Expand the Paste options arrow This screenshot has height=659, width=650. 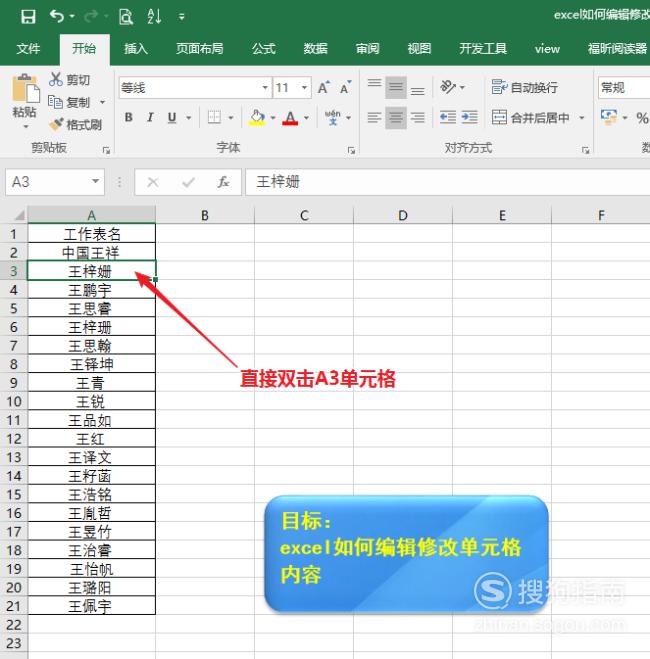pos(26,126)
